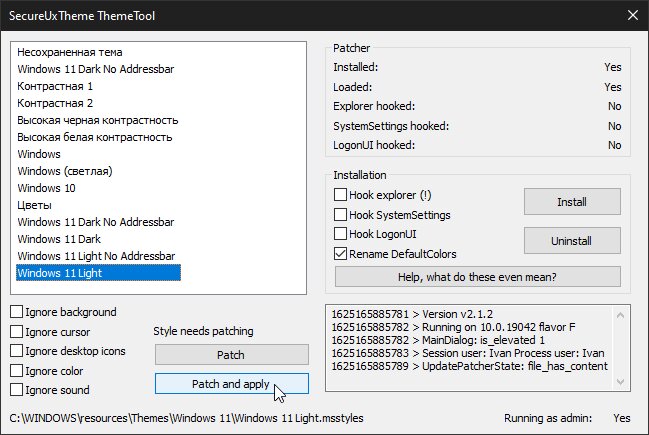Enable Ignore sound checkbox
The height and width of the screenshot is (435, 649).
17,390
